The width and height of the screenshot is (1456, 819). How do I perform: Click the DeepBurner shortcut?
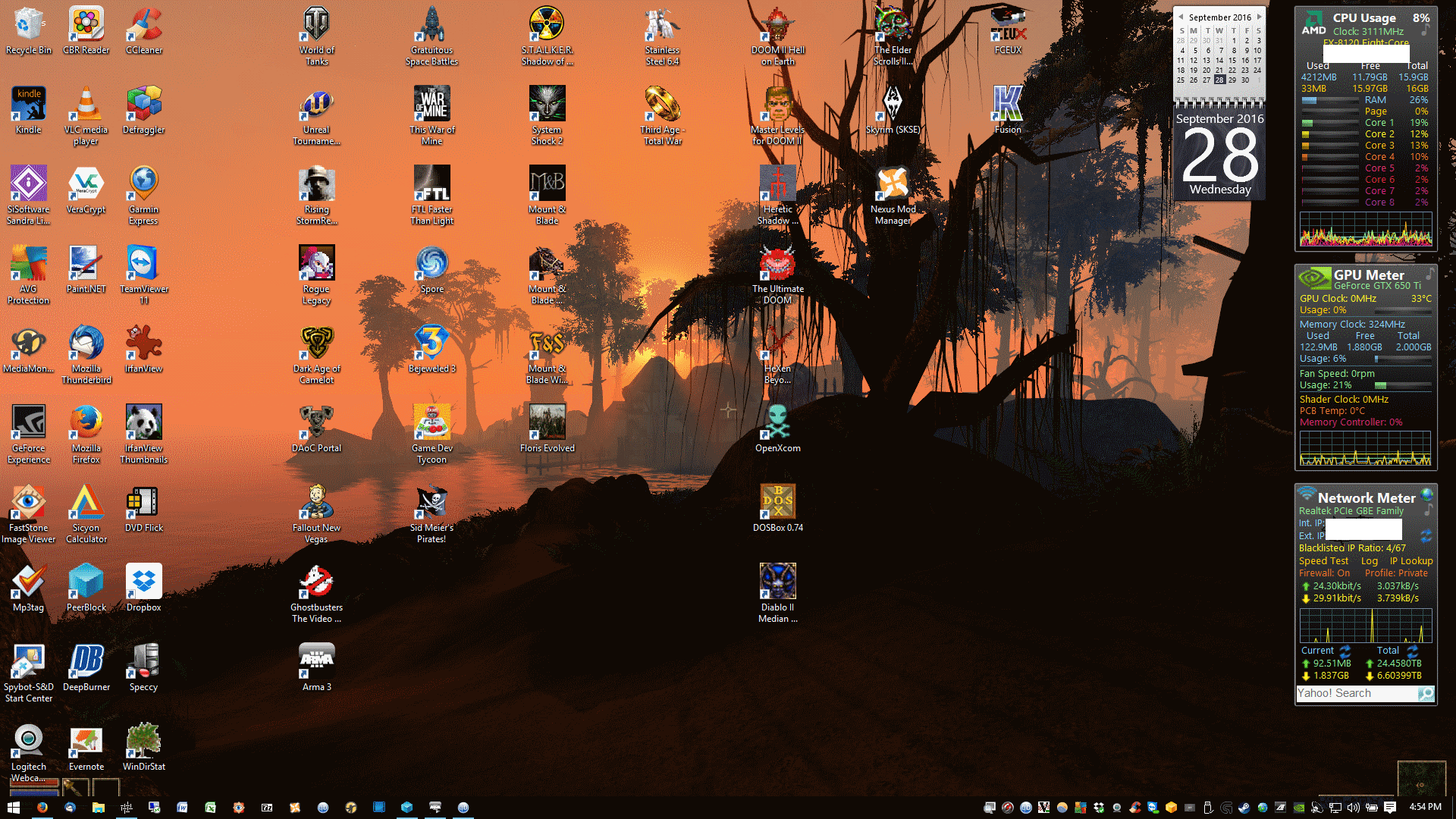click(86, 668)
